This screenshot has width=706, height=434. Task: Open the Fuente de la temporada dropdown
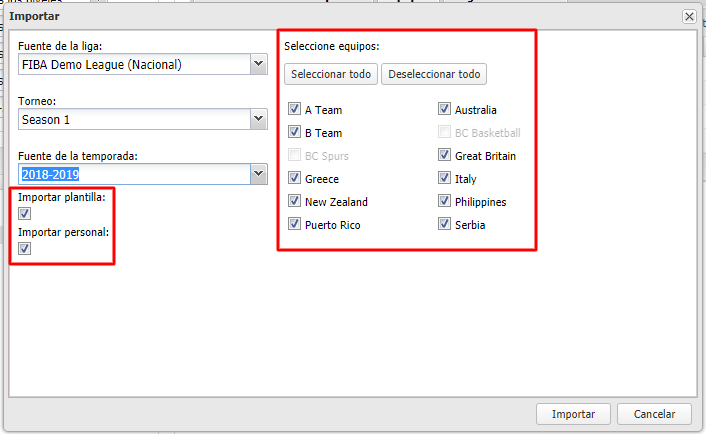point(259,174)
